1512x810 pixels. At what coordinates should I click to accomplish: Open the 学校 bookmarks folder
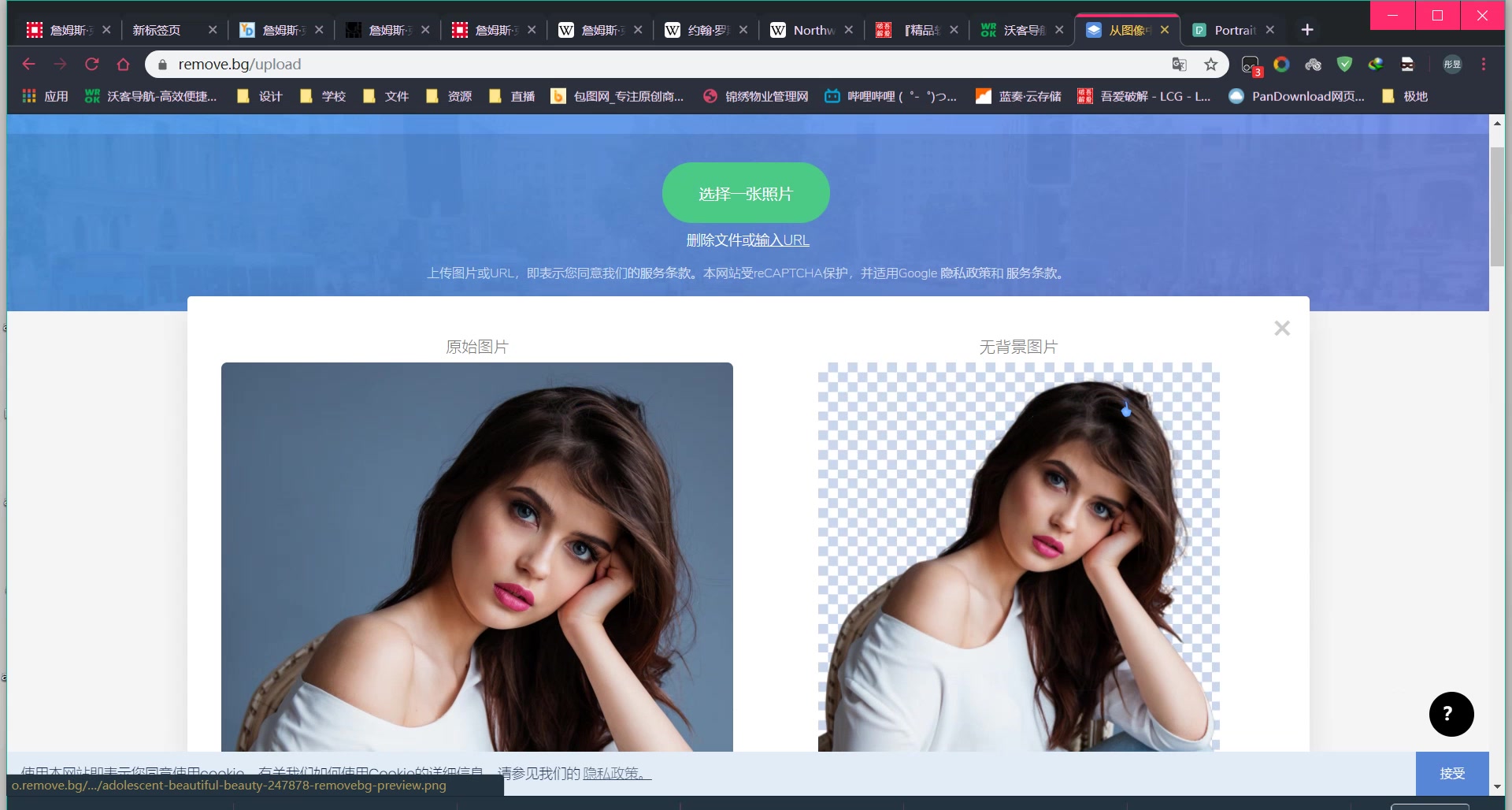(322, 96)
